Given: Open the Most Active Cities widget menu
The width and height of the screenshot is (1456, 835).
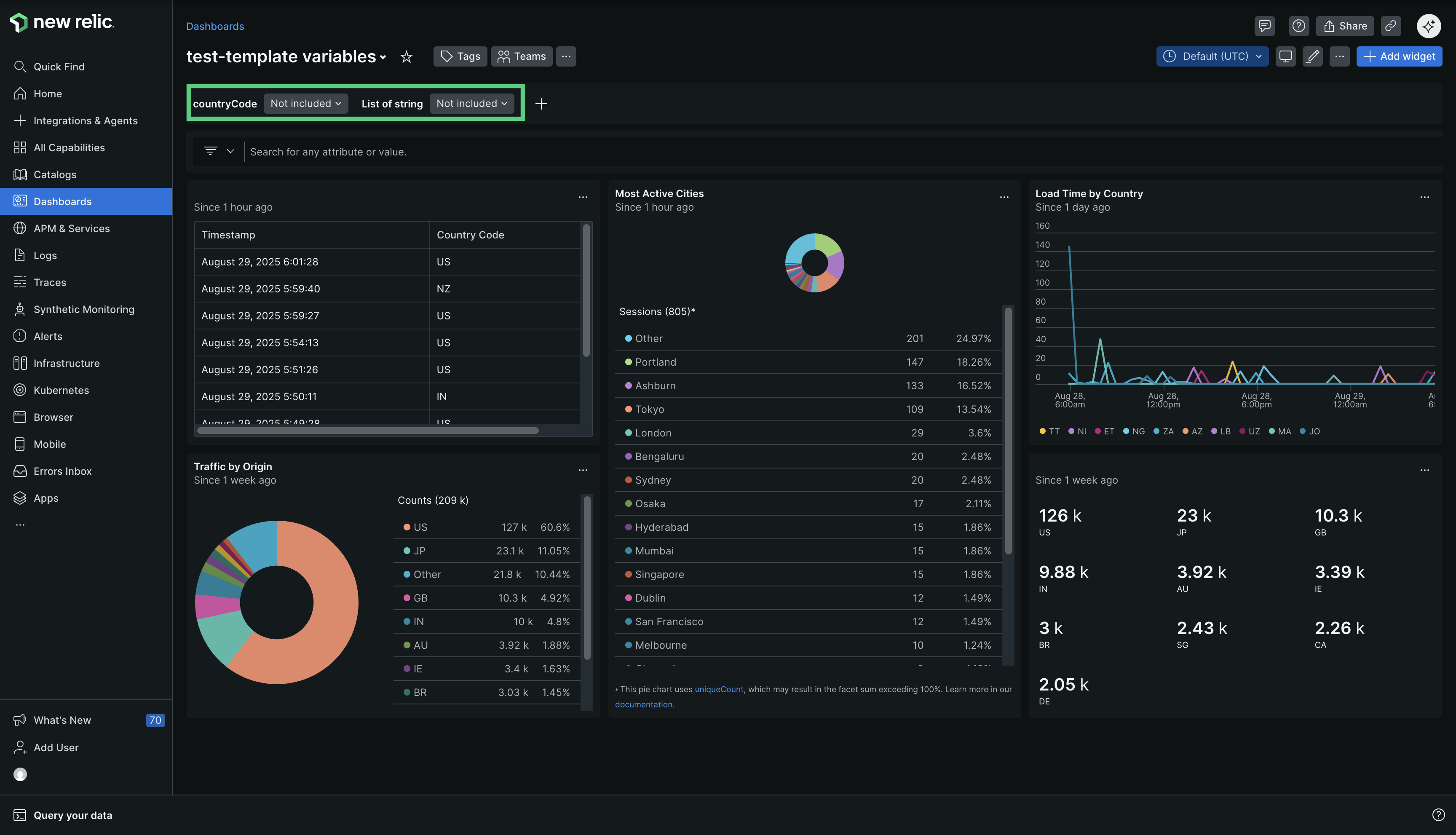Looking at the screenshot, I should [x=1004, y=197].
